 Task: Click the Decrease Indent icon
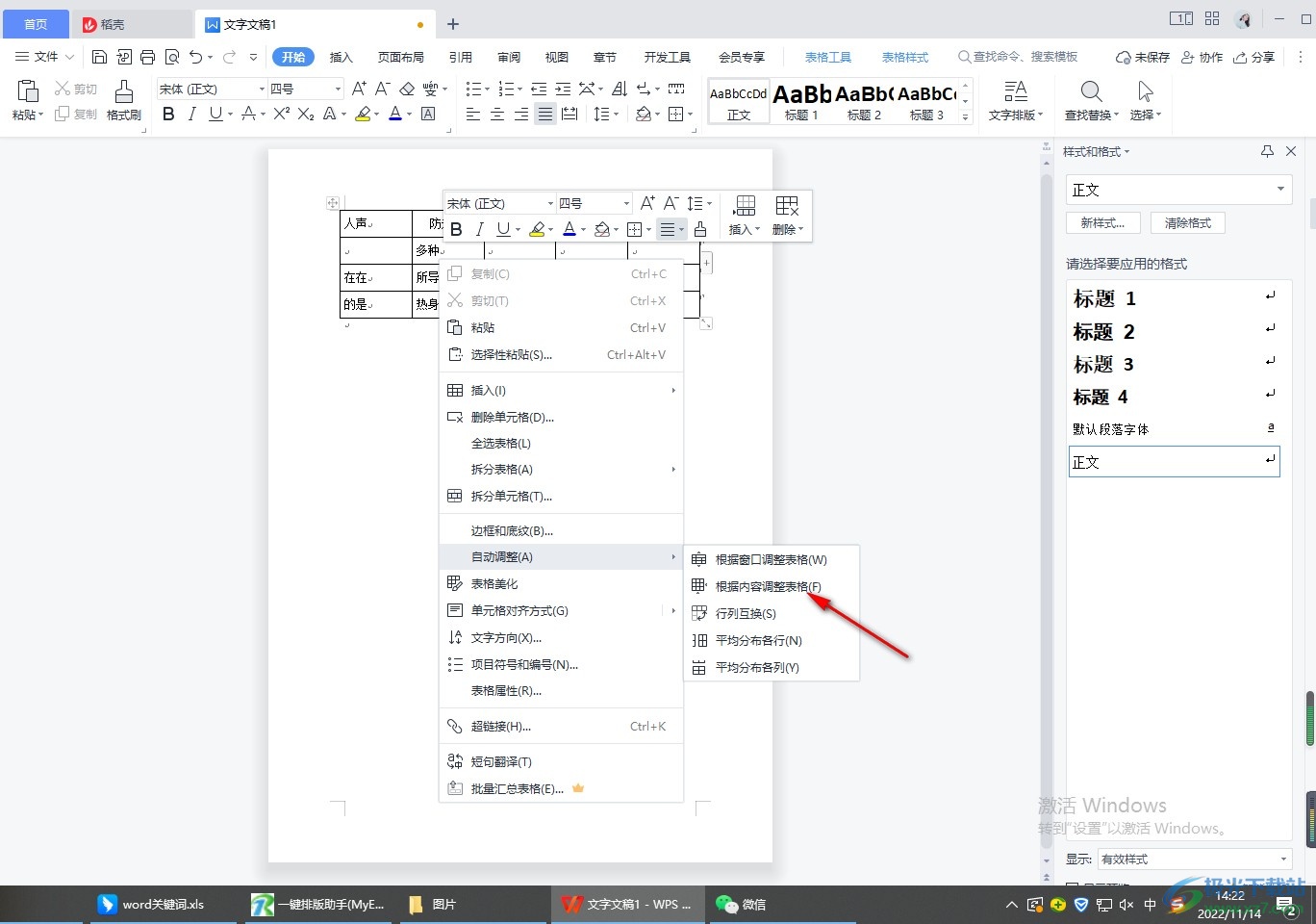click(539, 89)
